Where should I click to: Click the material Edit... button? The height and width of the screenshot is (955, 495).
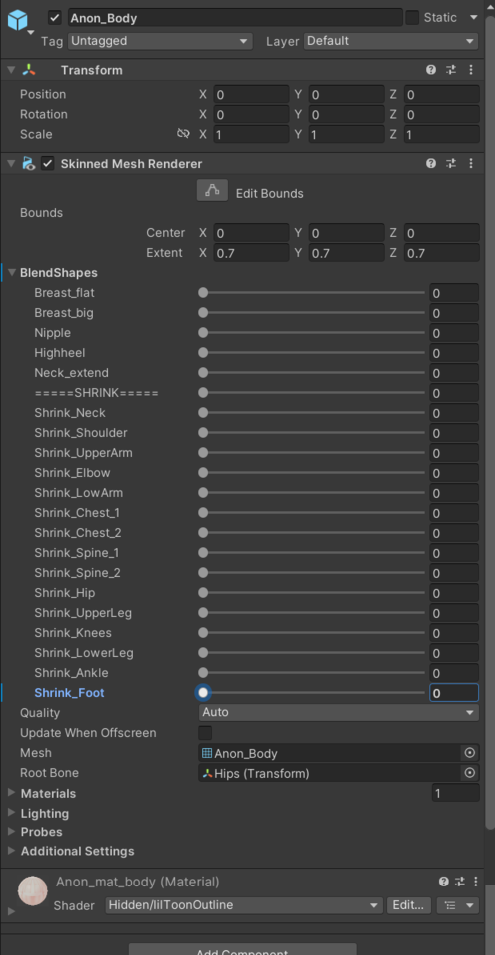tap(409, 905)
